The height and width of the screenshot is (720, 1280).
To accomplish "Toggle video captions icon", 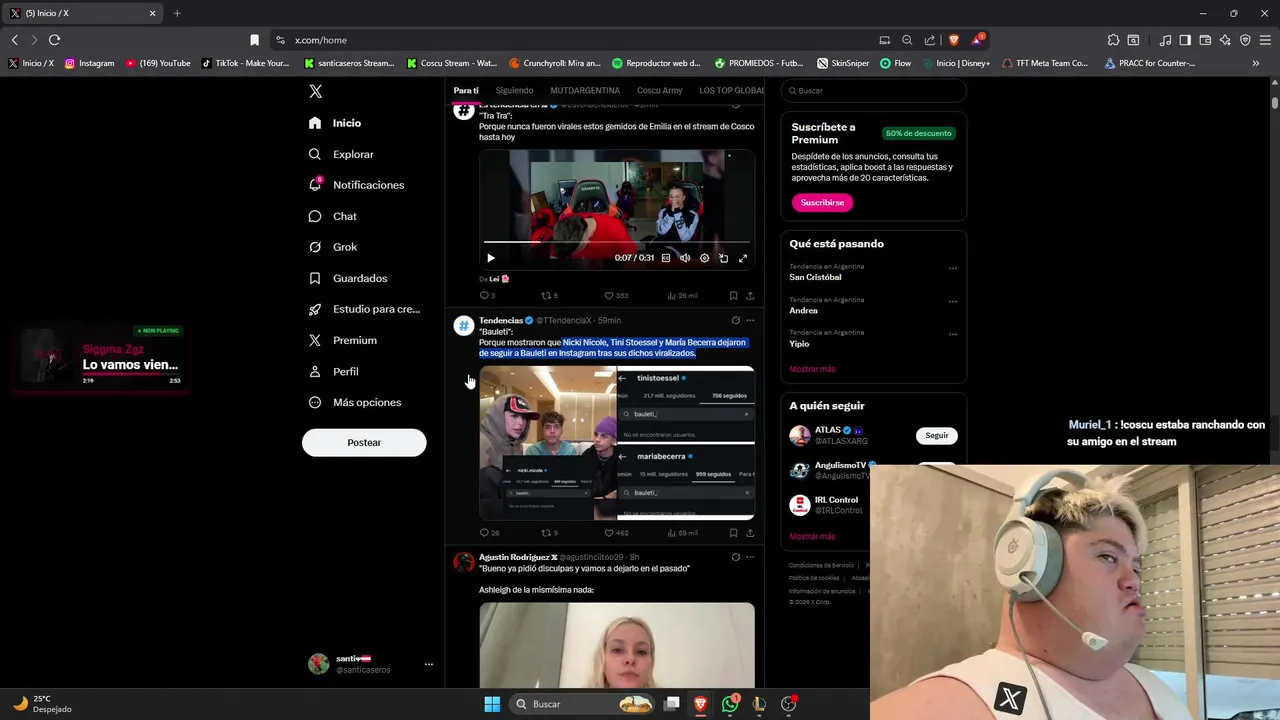I will tap(666, 258).
